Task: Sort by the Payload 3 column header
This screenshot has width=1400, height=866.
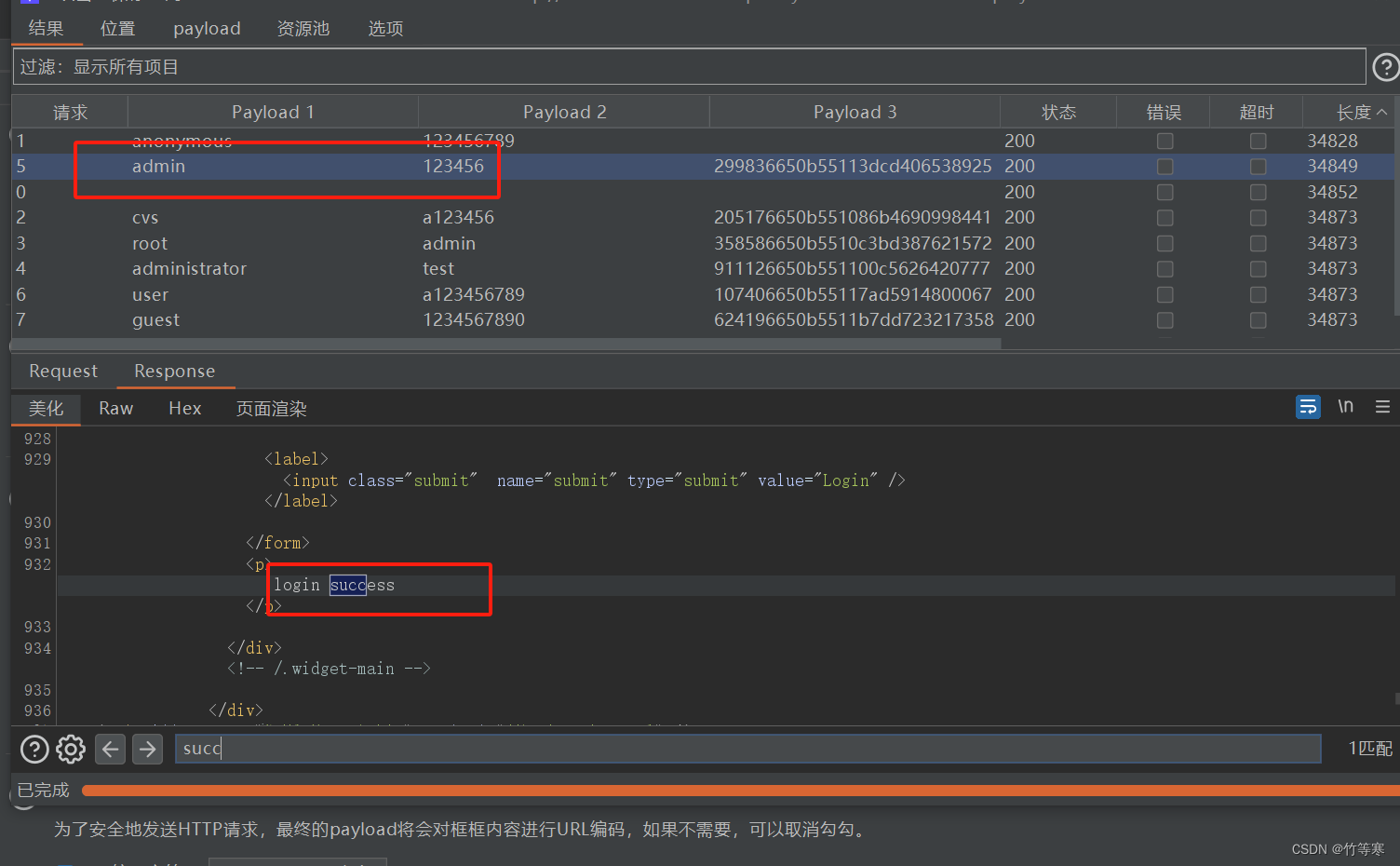Action: pyautogui.click(x=855, y=112)
